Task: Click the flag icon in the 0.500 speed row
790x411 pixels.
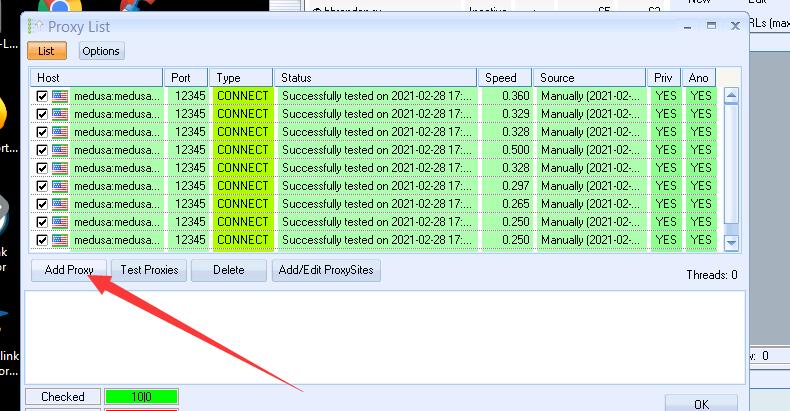Action: coord(59,150)
